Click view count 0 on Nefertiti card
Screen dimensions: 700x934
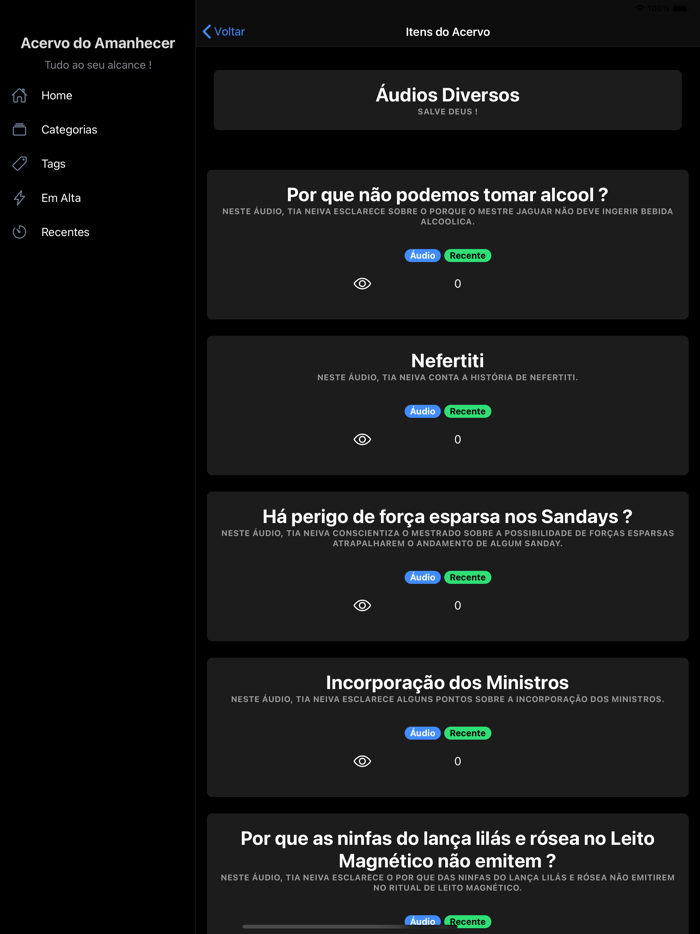point(458,439)
